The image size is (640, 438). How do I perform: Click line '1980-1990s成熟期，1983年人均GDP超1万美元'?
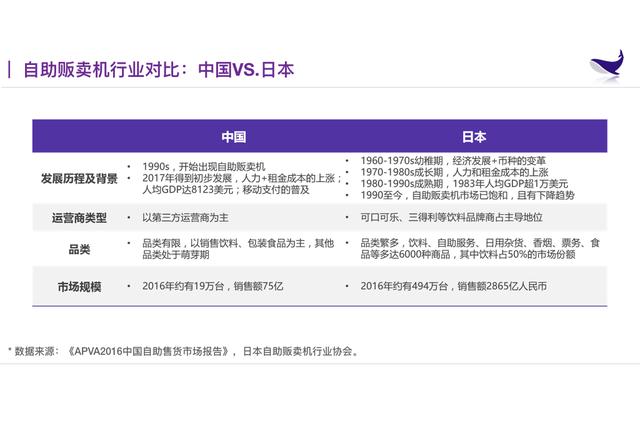click(x=464, y=183)
